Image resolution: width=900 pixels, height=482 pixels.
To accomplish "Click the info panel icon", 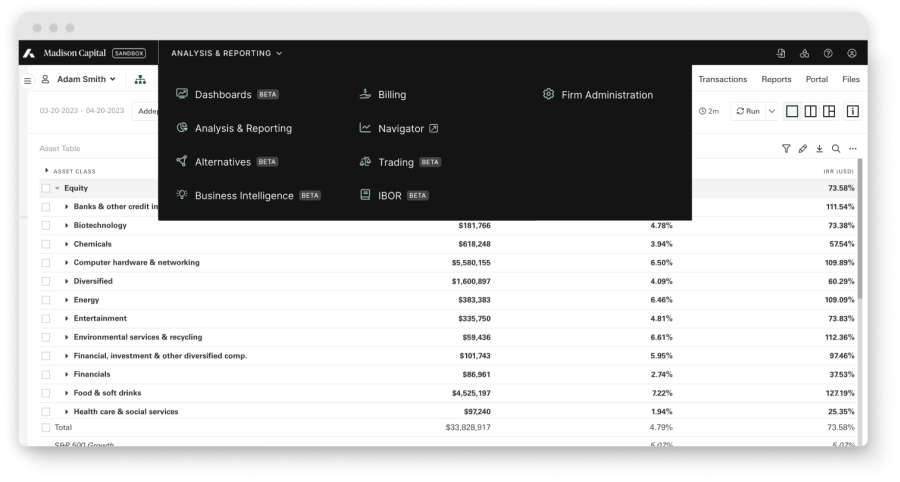I will click(x=852, y=111).
